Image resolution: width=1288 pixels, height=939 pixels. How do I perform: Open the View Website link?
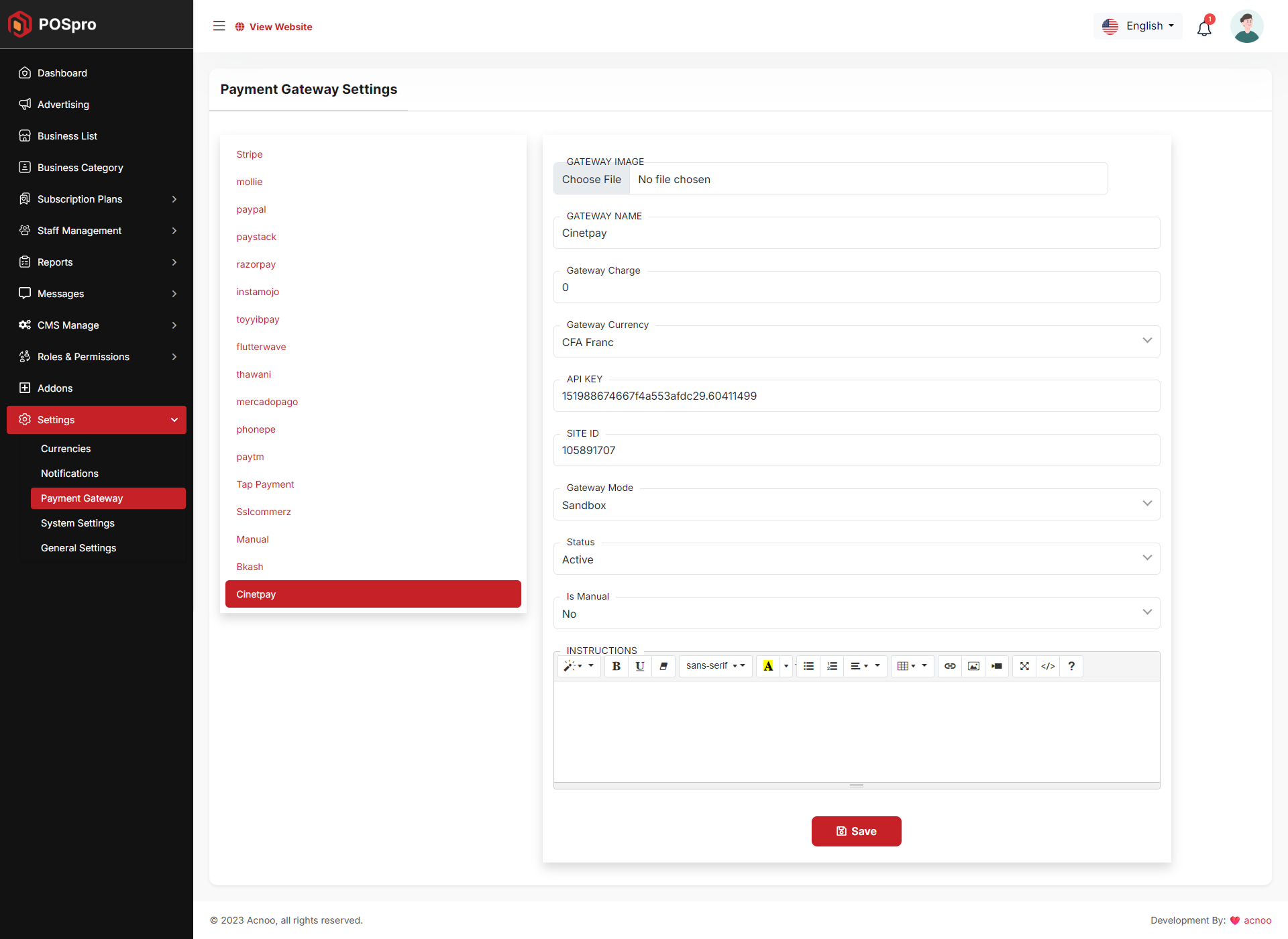(274, 27)
